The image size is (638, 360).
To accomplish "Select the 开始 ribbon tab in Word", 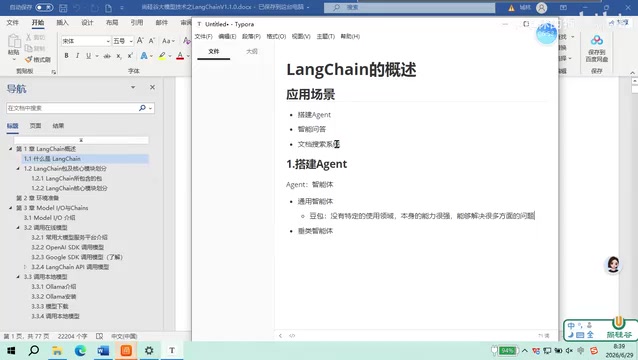I will [38, 22].
